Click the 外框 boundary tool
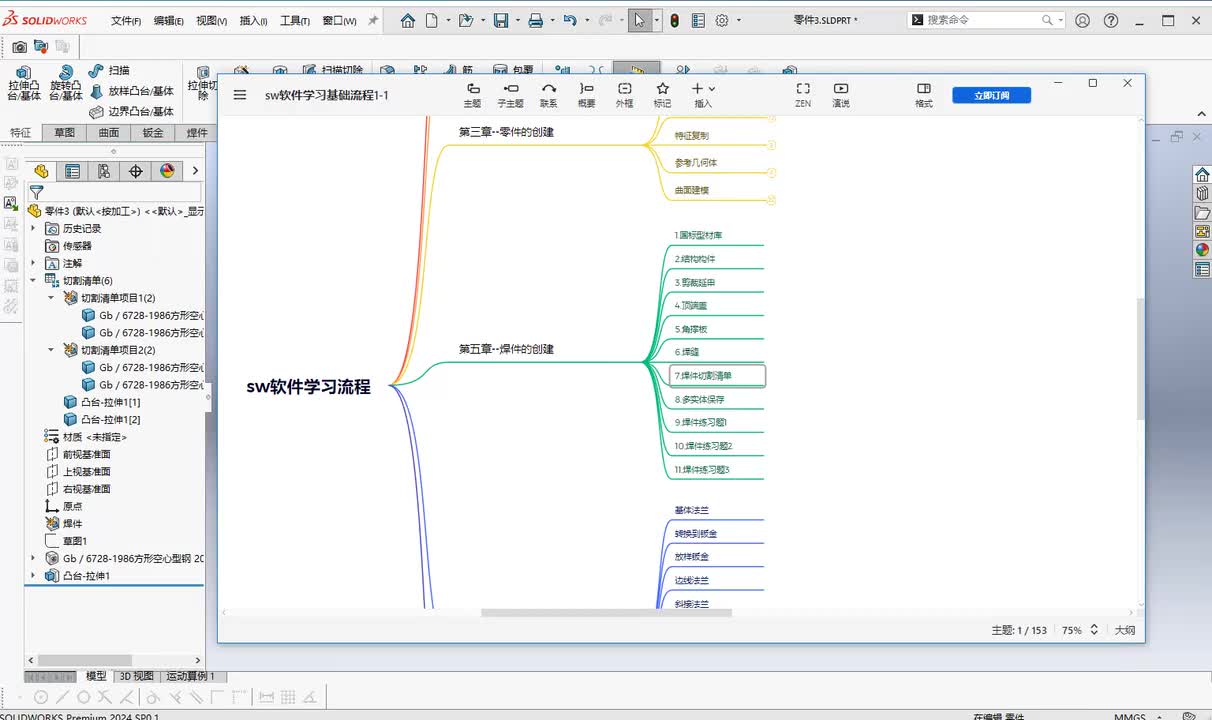The width and height of the screenshot is (1212, 720). coord(625,95)
